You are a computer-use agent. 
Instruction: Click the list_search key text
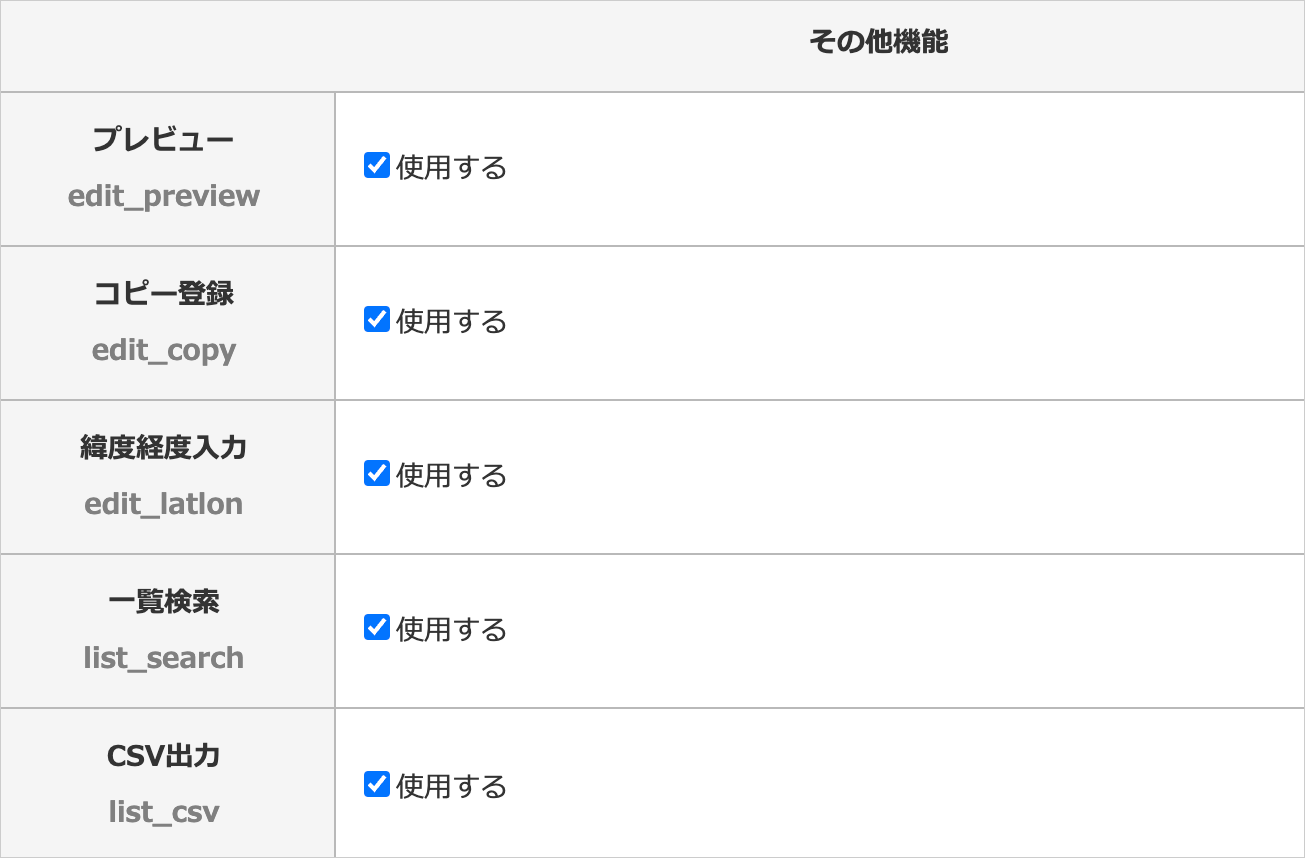(x=164, y=658)
